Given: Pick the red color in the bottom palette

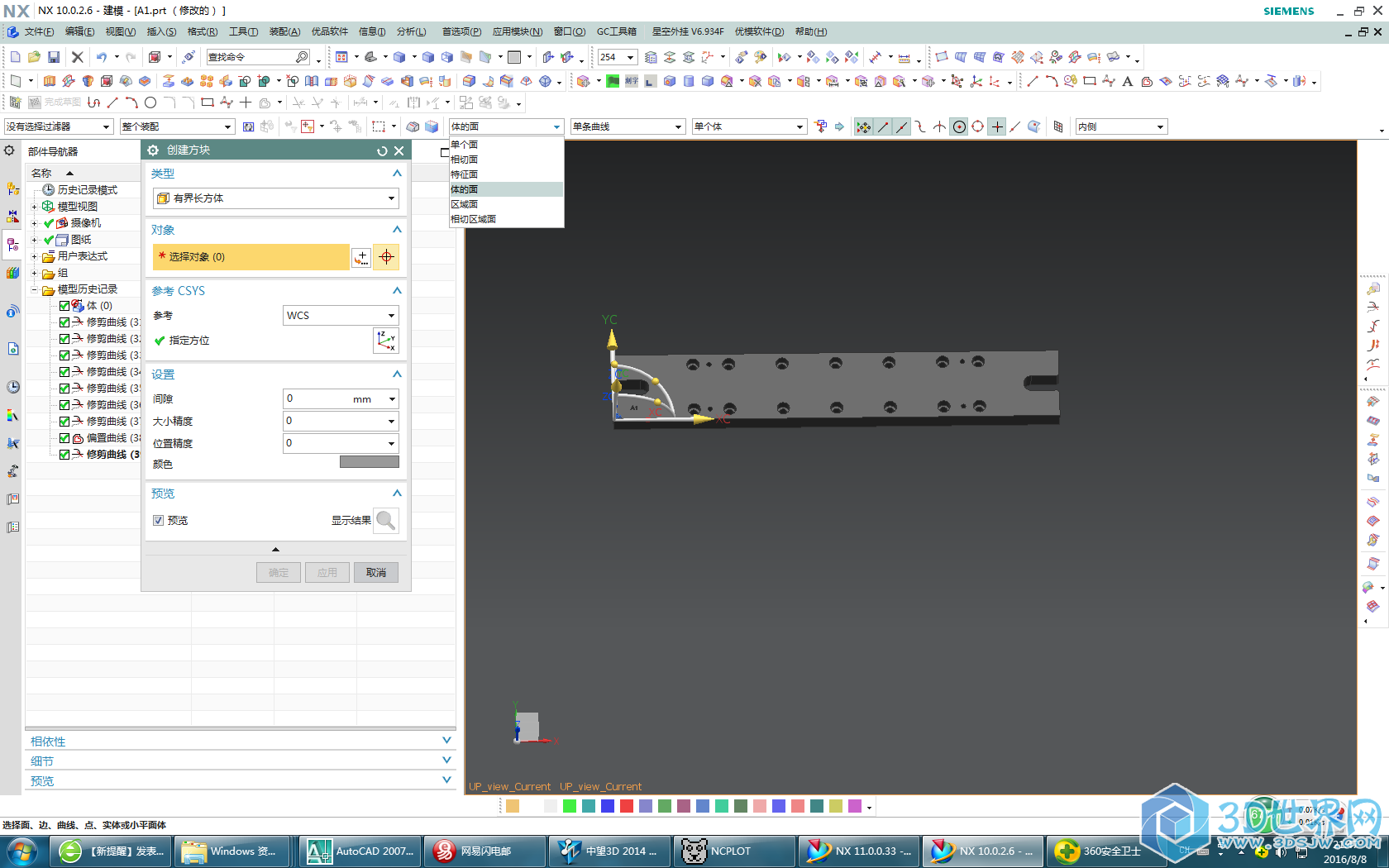Looking at the screenshot, I should pyautogui.click(x=627, y=806).
